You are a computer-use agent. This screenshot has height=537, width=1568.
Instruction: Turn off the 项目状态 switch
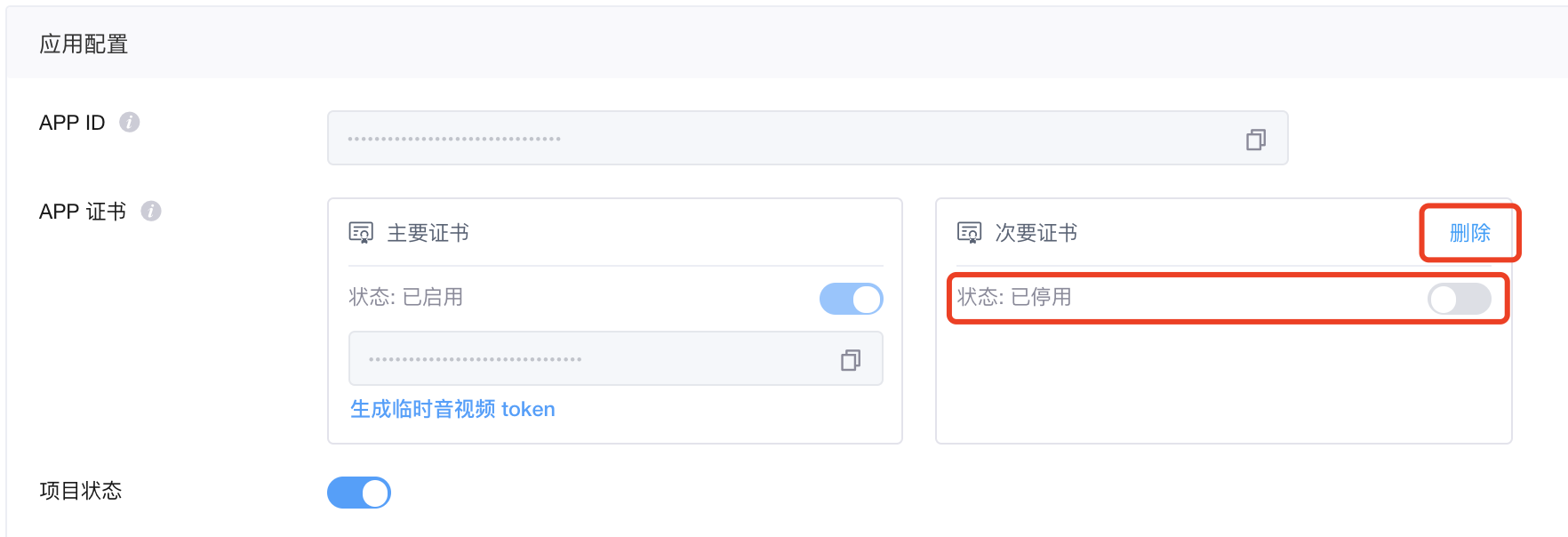(359, 493)
